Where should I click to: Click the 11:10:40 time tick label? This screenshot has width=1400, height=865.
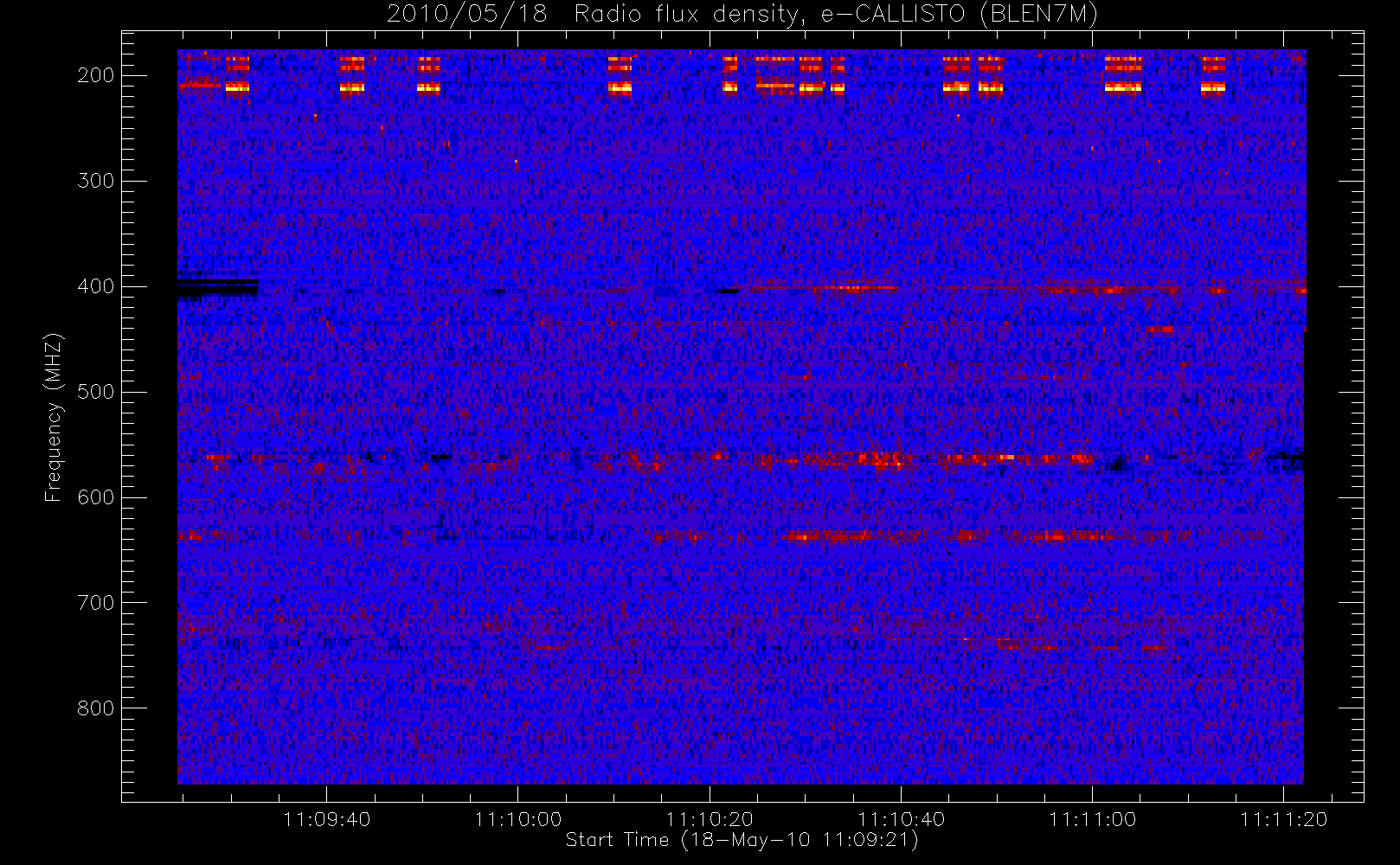[x=901, y=819]
